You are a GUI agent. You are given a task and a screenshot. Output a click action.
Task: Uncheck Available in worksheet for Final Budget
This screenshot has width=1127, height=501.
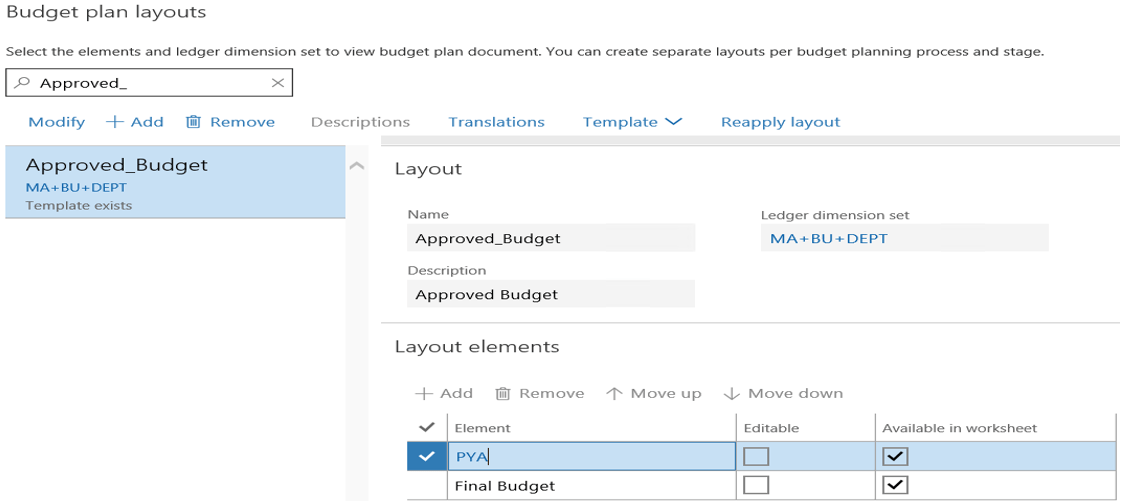coord(895,485)
